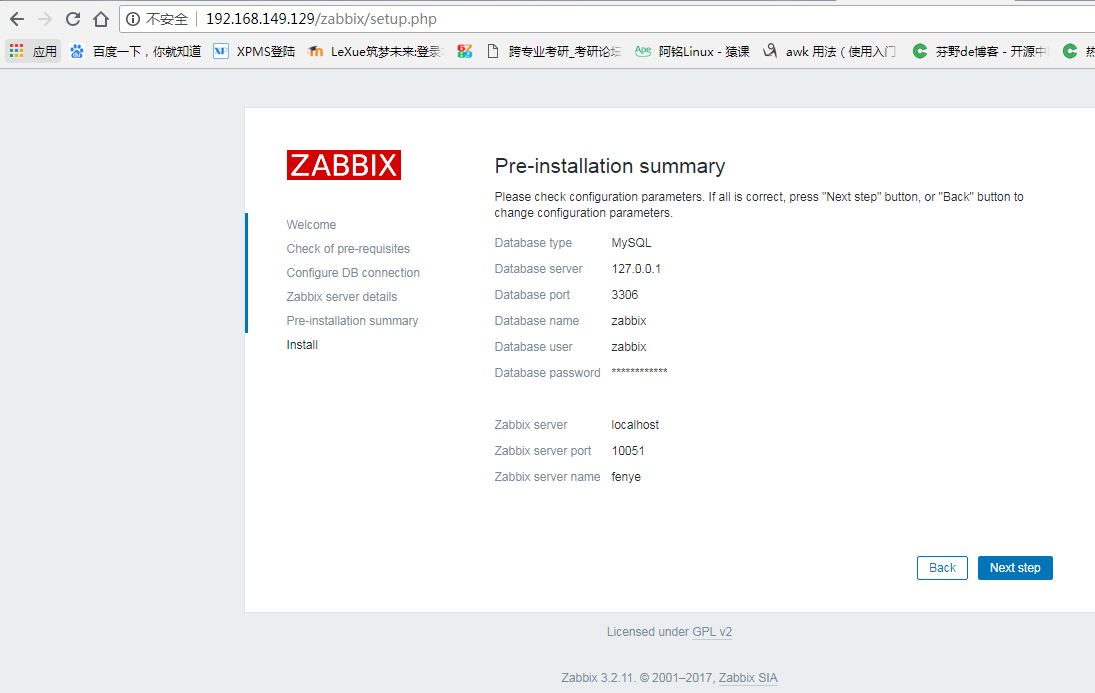Click the Database type label

pos(533,242)
